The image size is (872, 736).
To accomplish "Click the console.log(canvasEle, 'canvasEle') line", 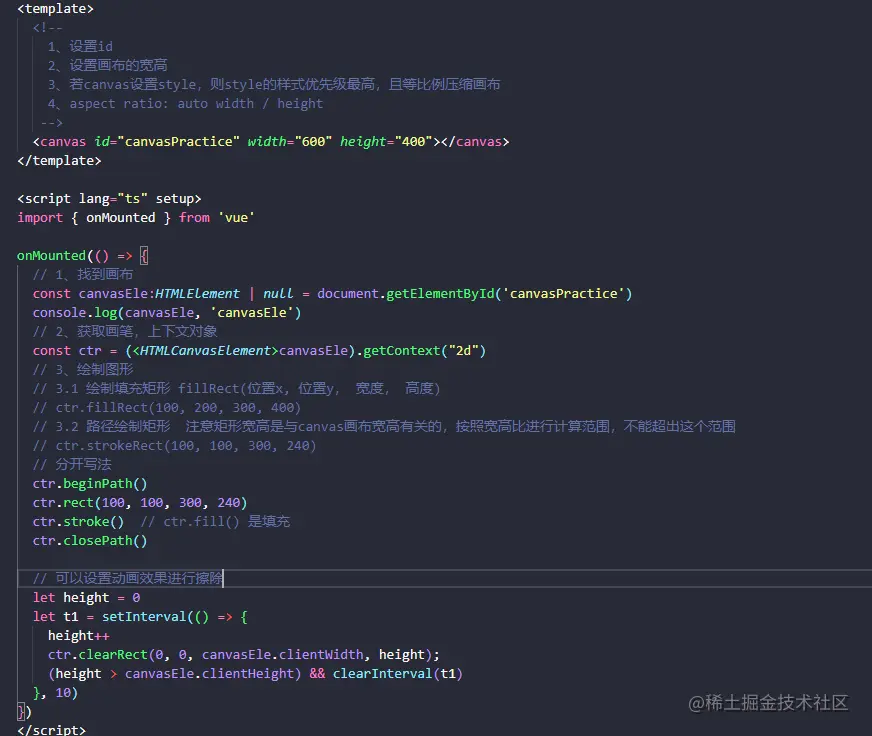I will click(x=167, y=313).
